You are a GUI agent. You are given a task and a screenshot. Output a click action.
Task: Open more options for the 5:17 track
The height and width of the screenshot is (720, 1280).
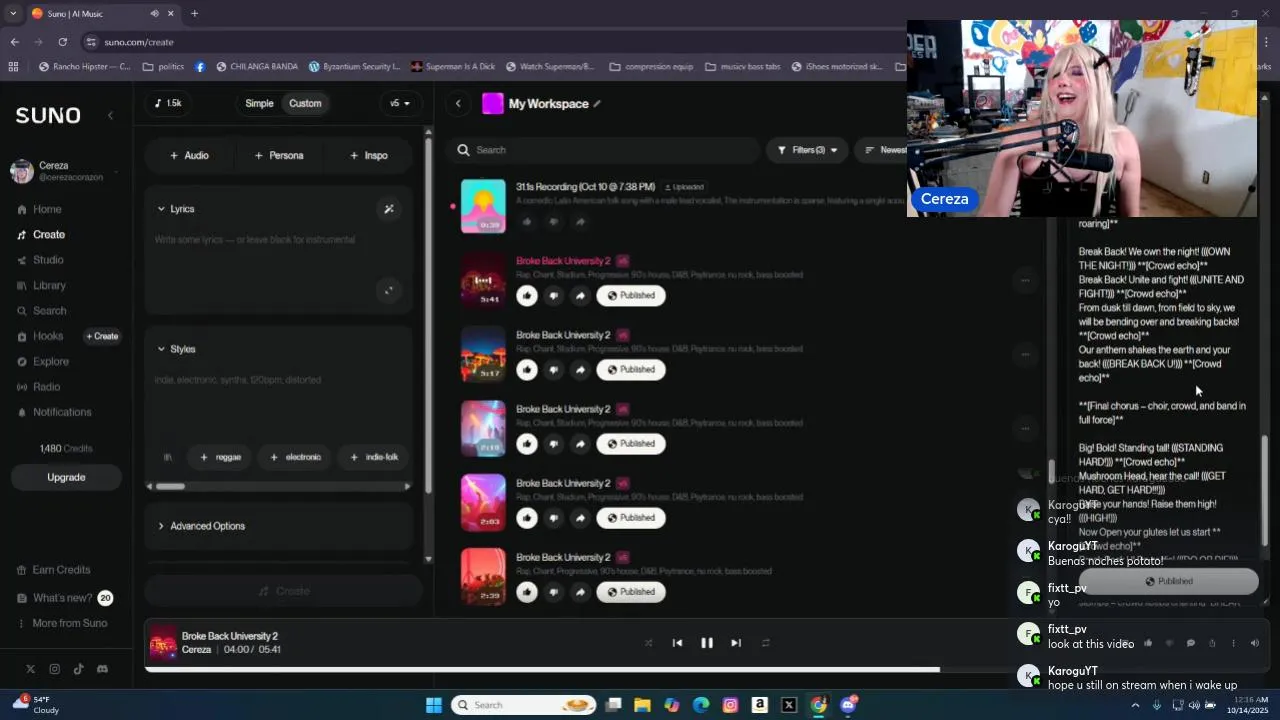tap(1025, 355)
